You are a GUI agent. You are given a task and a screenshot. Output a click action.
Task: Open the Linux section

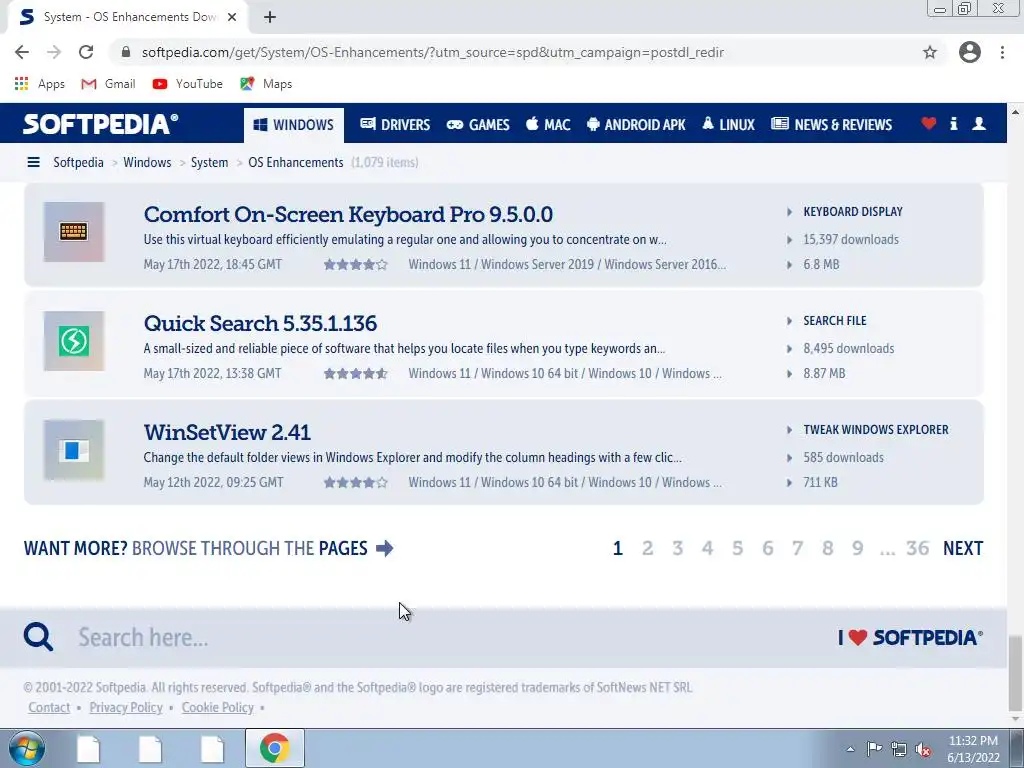pos(728,125)
